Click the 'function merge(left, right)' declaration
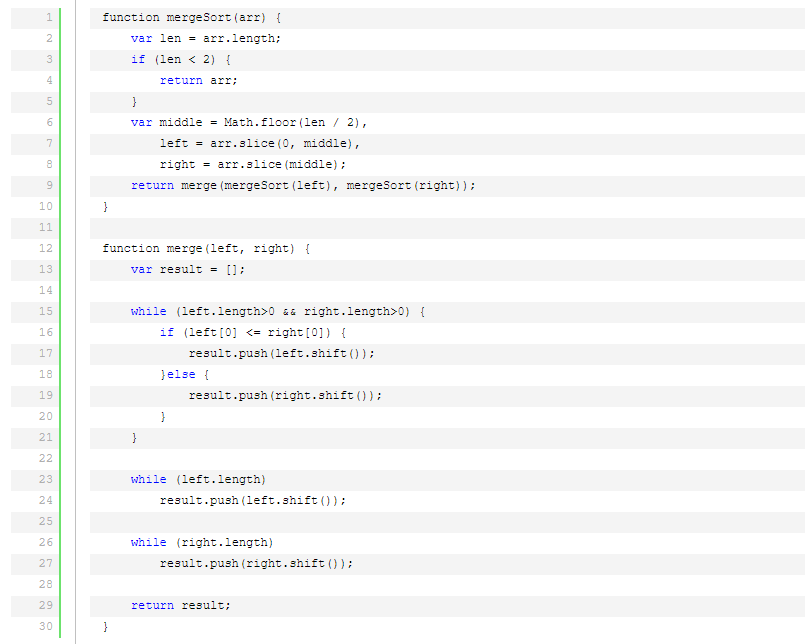 click(x=206, y=248)
